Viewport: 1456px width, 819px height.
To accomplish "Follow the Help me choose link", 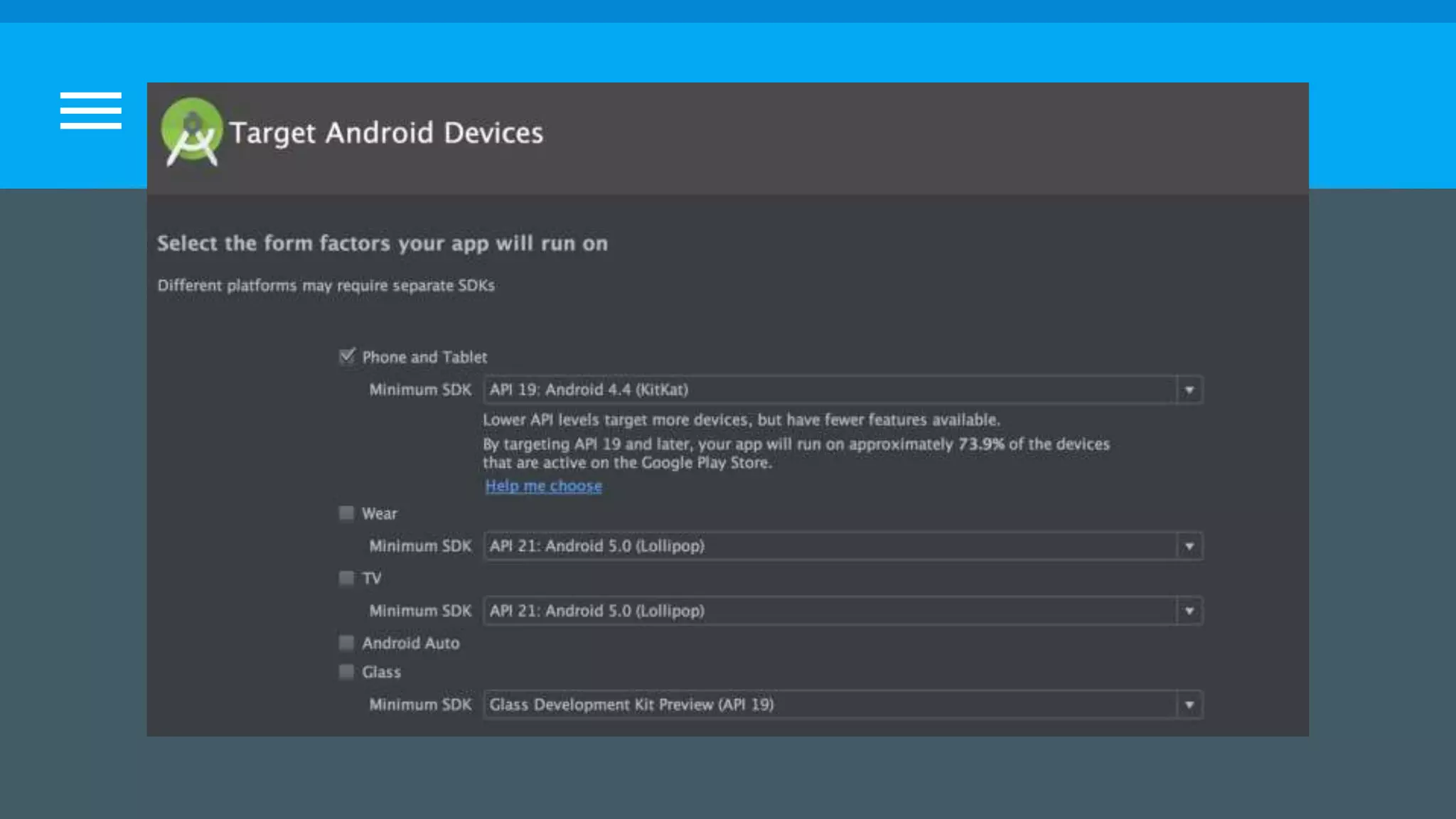I will (543, 486).
